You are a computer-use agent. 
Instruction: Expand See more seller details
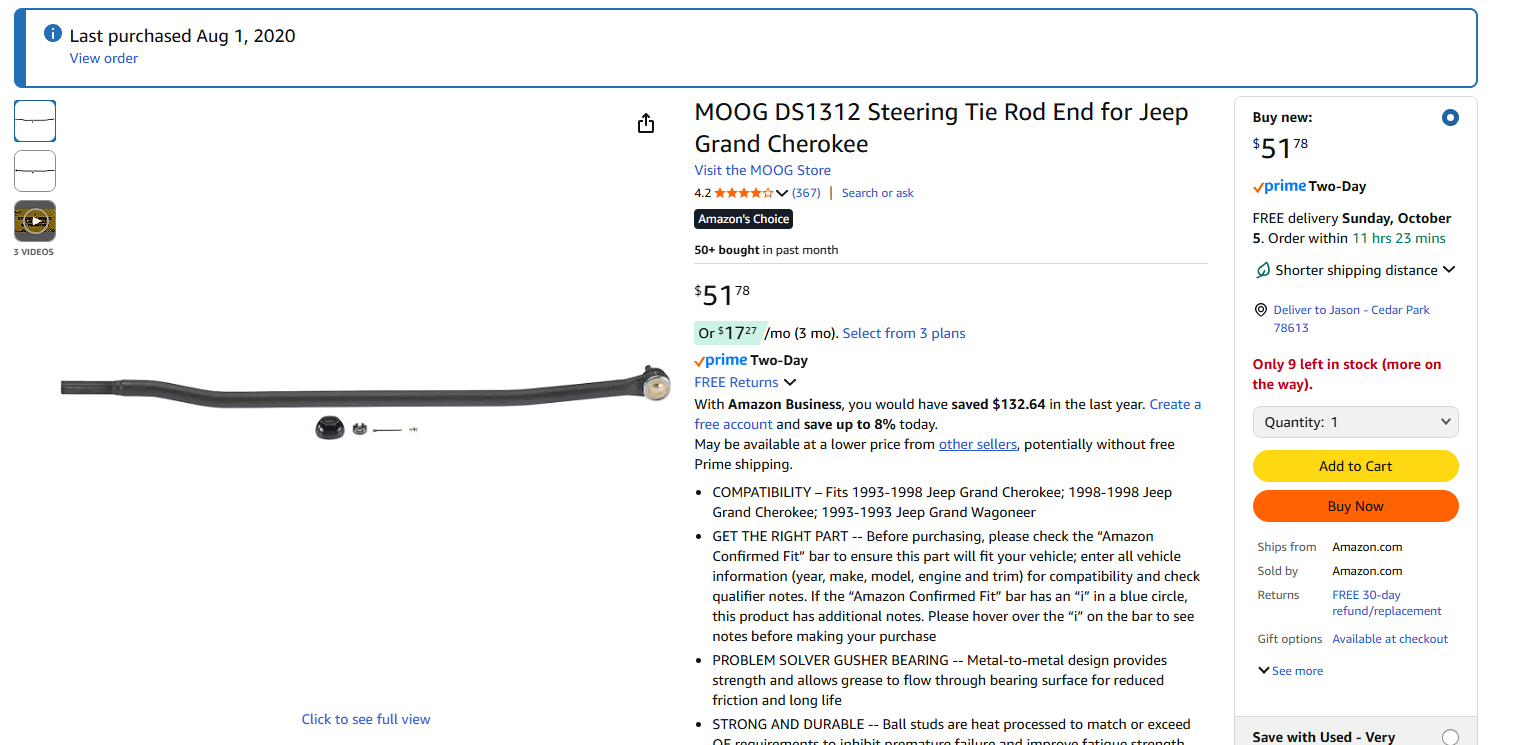[x=1291, y=671]
